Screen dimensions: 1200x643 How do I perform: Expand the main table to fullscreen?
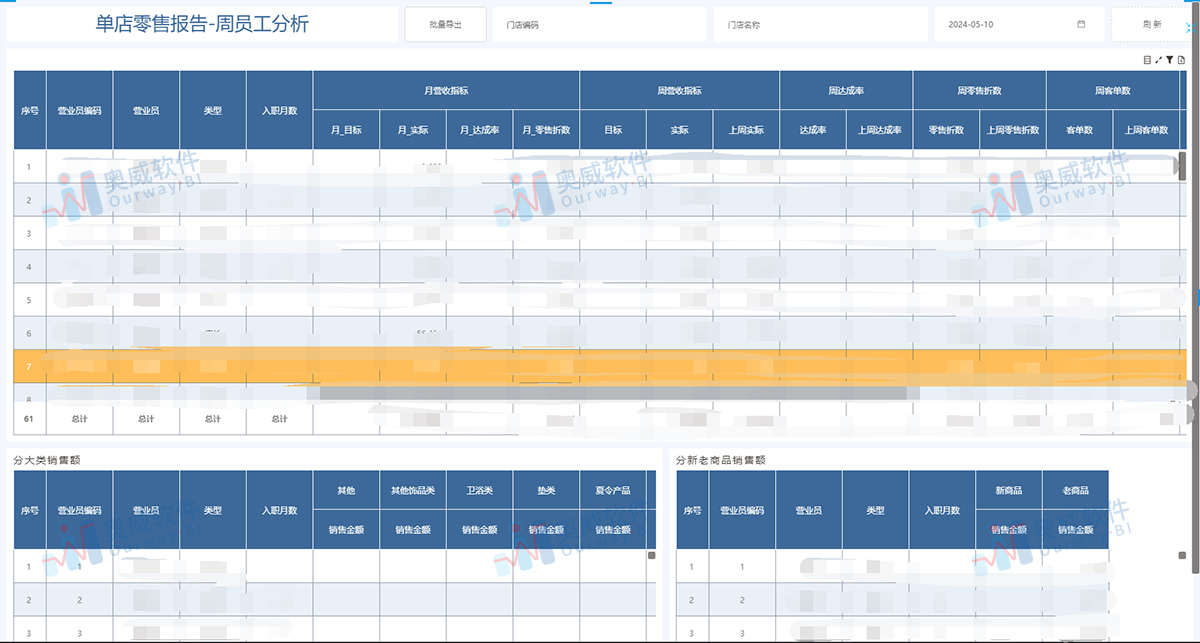pos(1158,60)
